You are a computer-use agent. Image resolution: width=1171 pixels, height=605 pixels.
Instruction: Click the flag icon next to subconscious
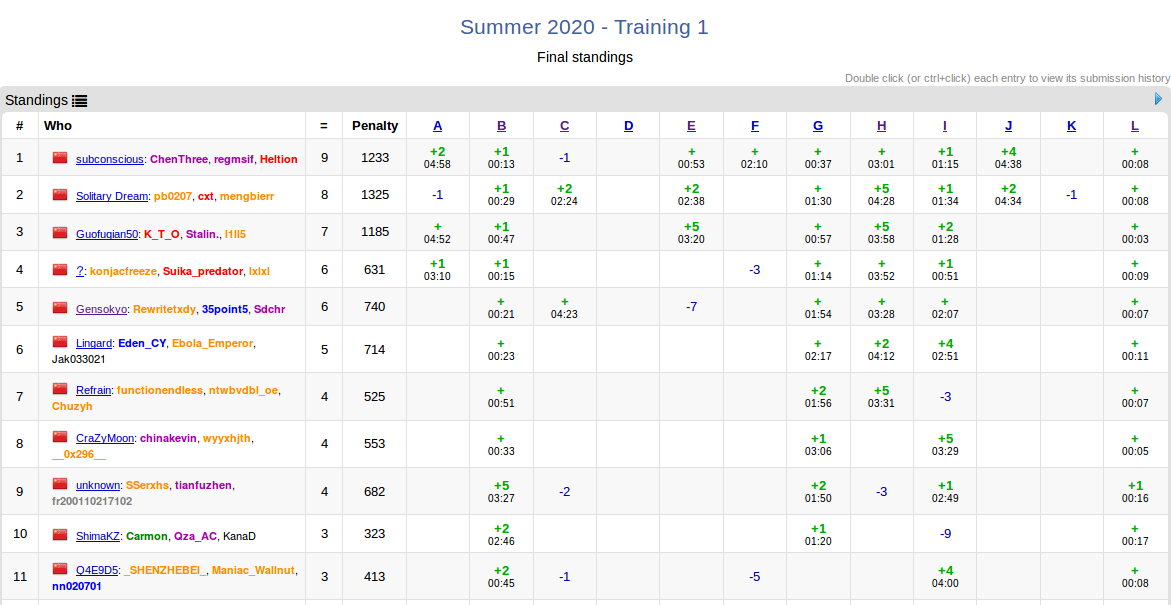60,158
